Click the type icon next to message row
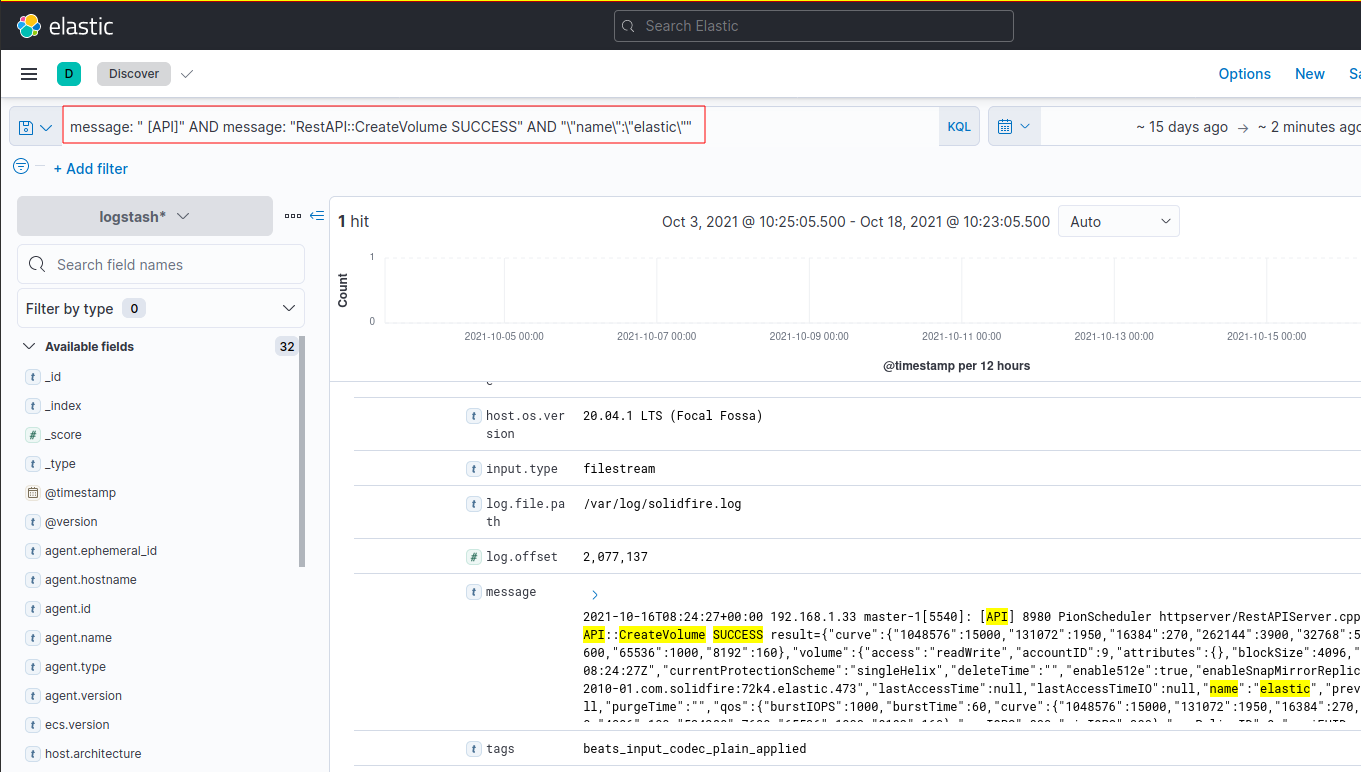 474,592
